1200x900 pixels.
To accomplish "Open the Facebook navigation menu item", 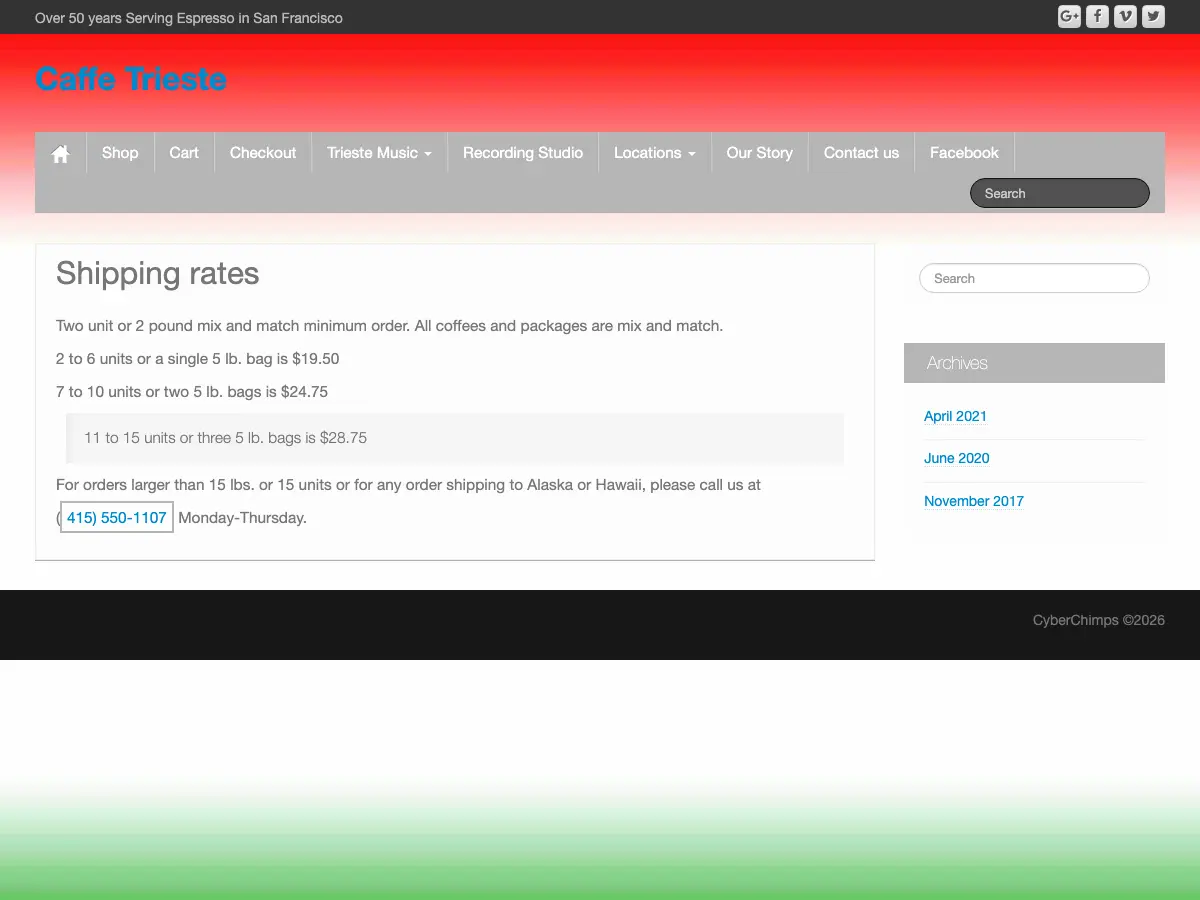I will click(964, 153).
